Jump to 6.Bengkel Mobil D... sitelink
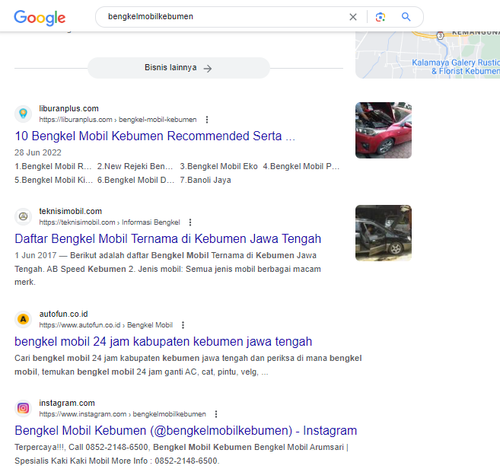The image size is (500, 473). pyautogui.click(x=136, y=180)
